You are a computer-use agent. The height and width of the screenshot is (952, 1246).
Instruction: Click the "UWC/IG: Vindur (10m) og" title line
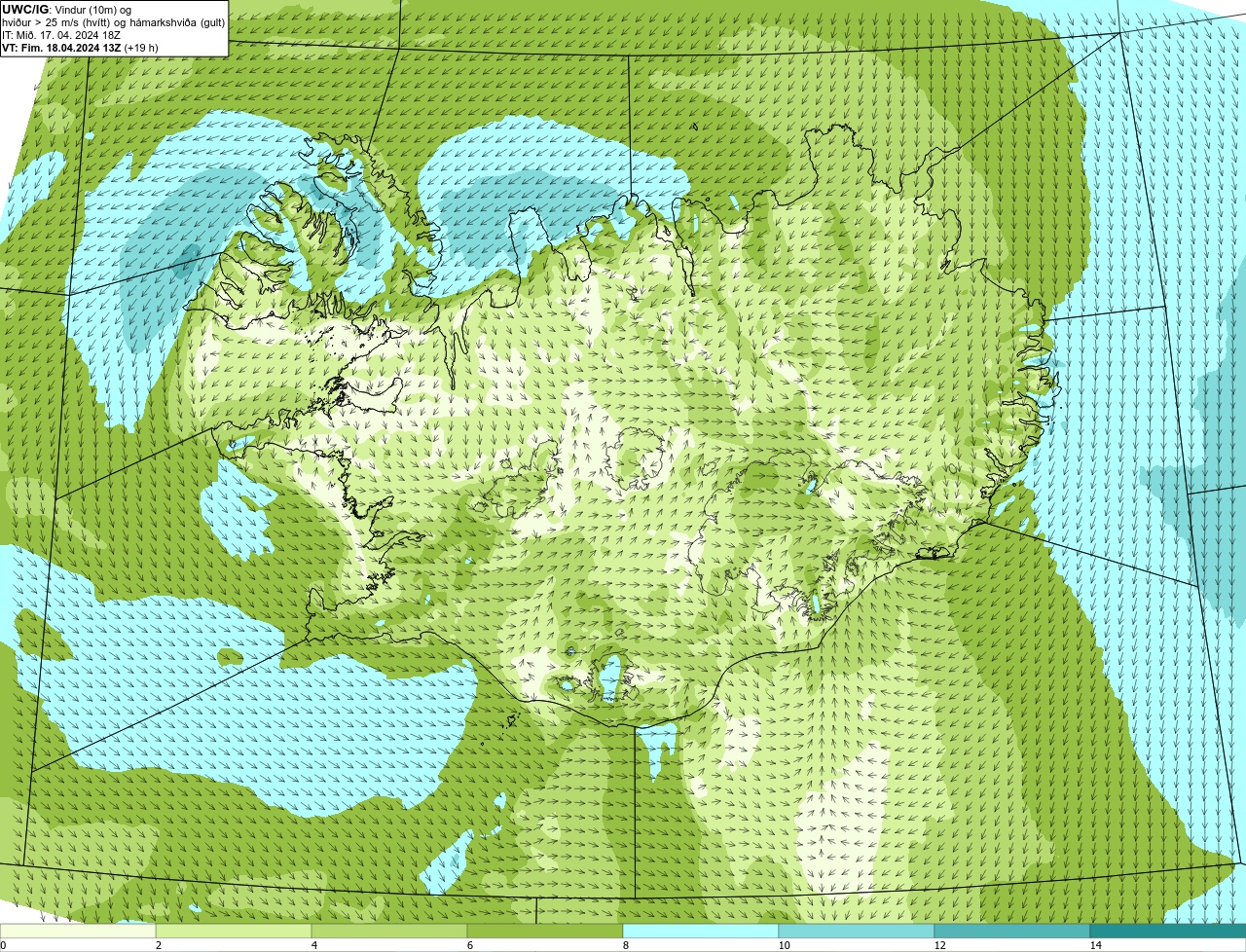coord(67,9)
